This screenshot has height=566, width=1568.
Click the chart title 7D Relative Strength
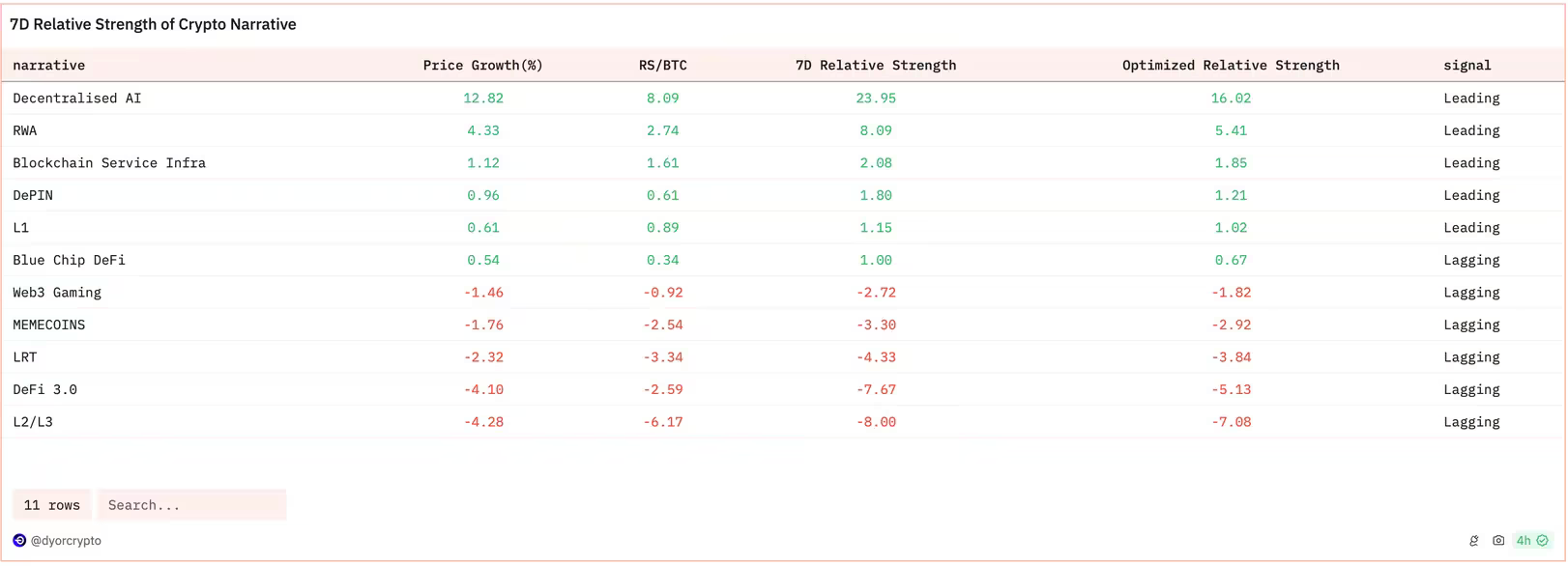(153, 24)
